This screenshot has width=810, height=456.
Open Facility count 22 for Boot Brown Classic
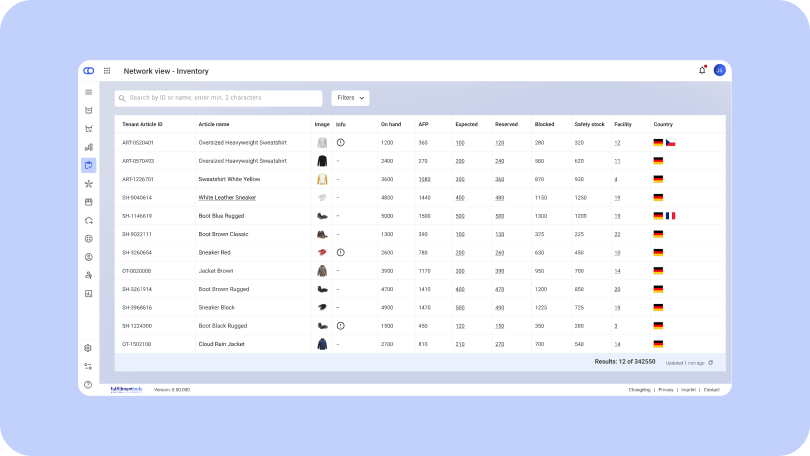click(617, 234)
